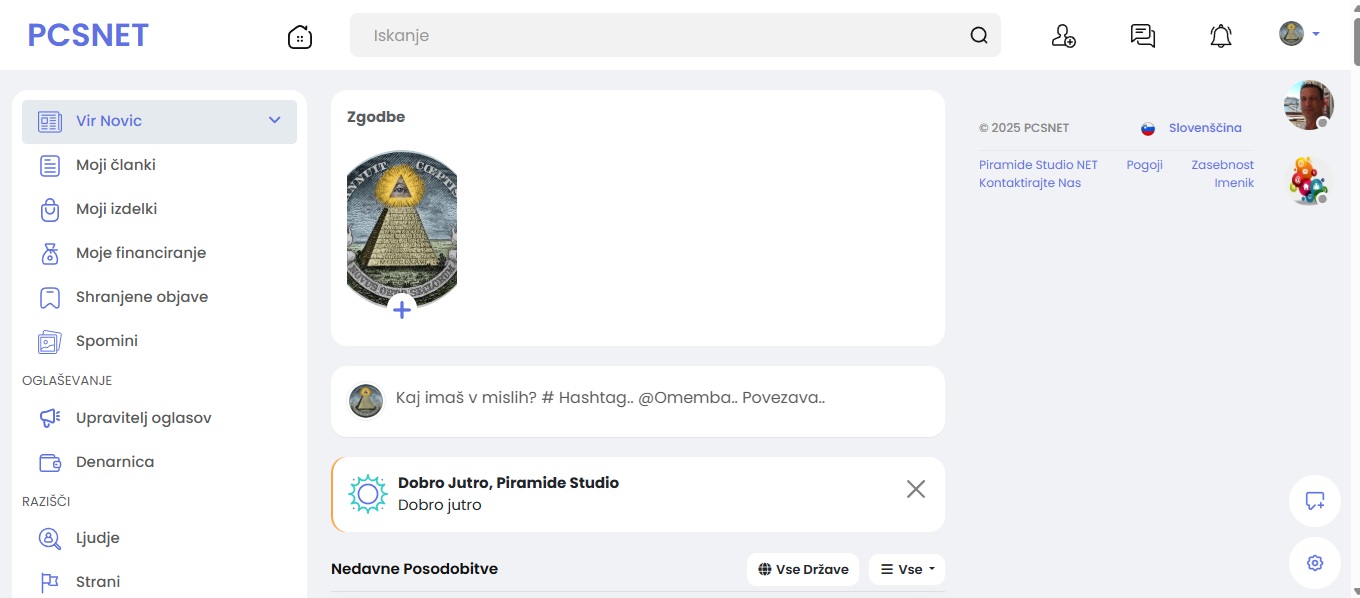The height and width of the screenshot is (598, 1360).
Task: Open Imenik link
Action: (1234, 183)
